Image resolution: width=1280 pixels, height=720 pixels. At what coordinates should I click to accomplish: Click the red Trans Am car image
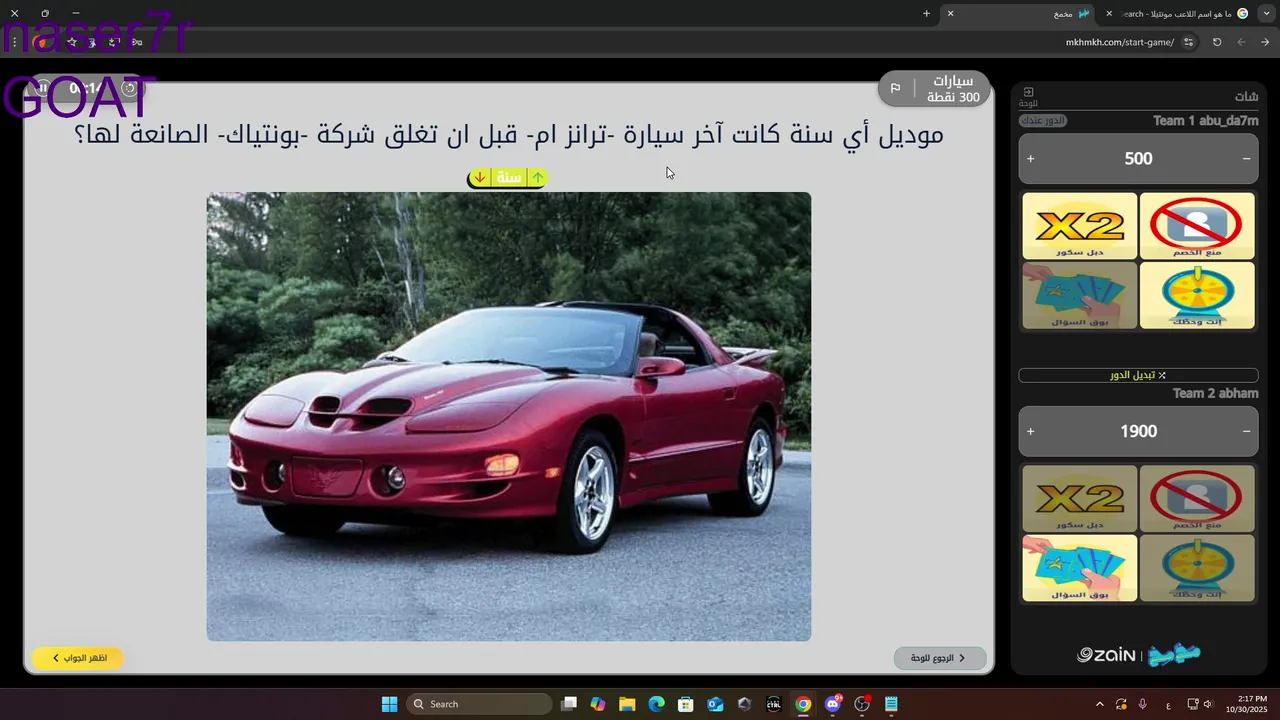point(509,416)
